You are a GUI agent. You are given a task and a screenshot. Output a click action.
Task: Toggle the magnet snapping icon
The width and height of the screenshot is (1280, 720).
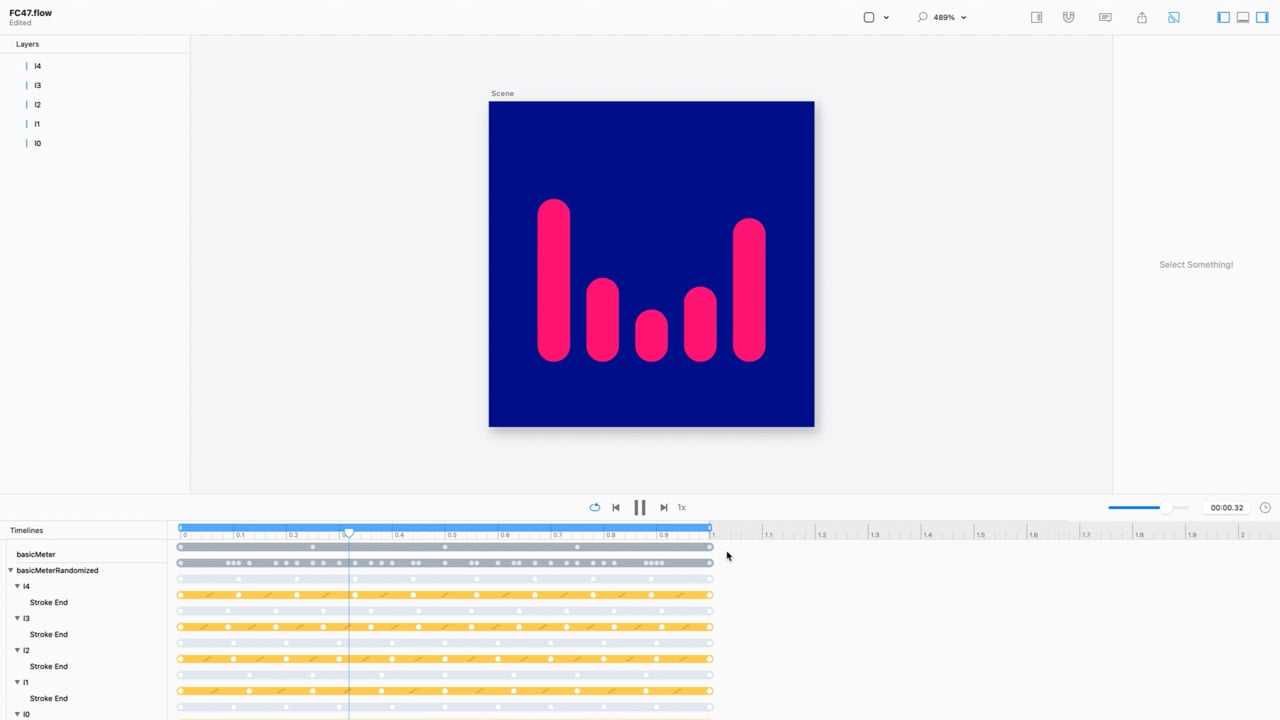[x=1069, y=17]
